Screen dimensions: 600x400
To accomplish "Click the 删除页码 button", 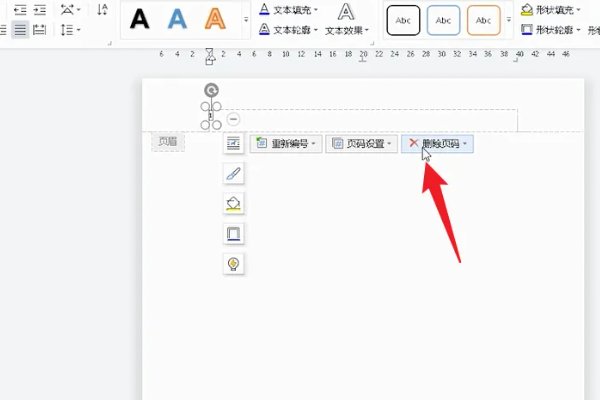I will [x=437, y=144].
